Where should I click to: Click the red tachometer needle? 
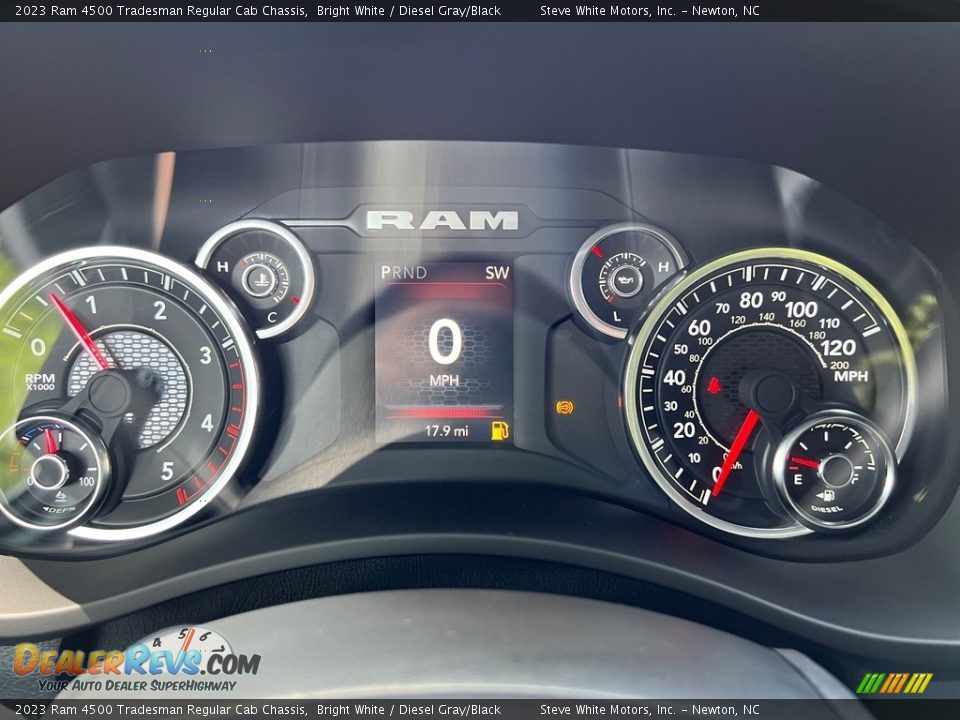coord(80,331)
